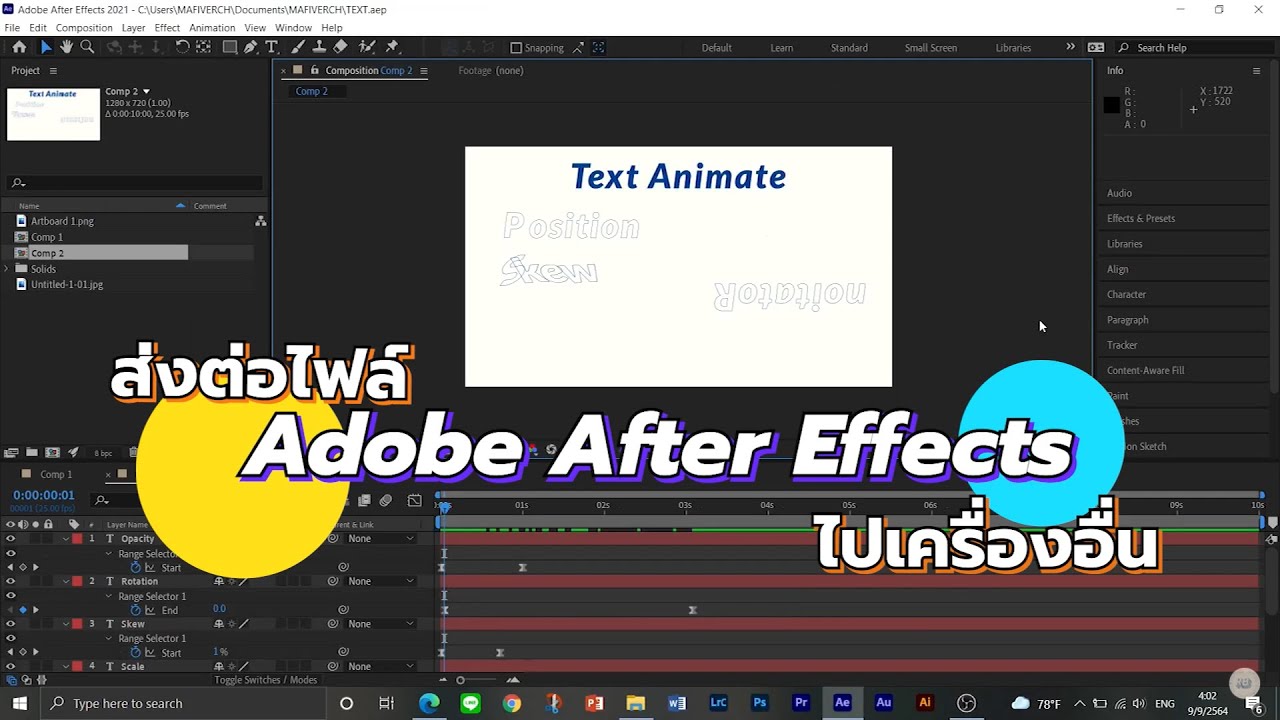Image resolution: width=1280 pixels, height=720 pixels.
Task: Open Skew layer parent None dropdown
Action: [380, 624]
